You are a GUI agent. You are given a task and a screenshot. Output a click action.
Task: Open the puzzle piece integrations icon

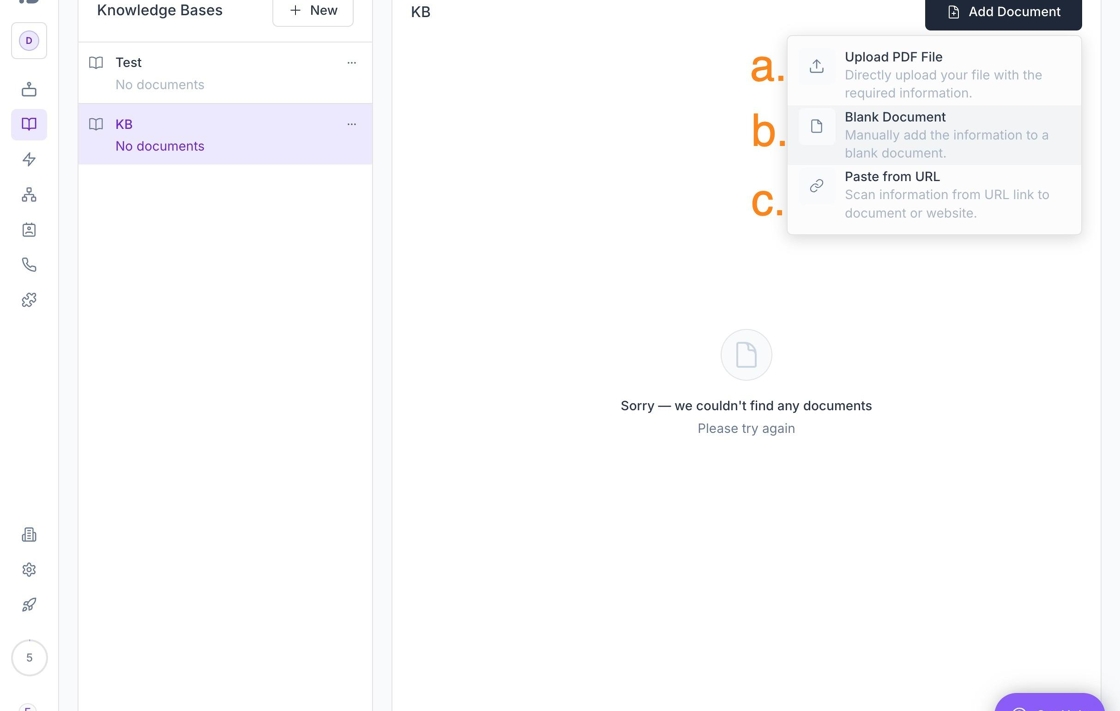(x=29, y=300)
